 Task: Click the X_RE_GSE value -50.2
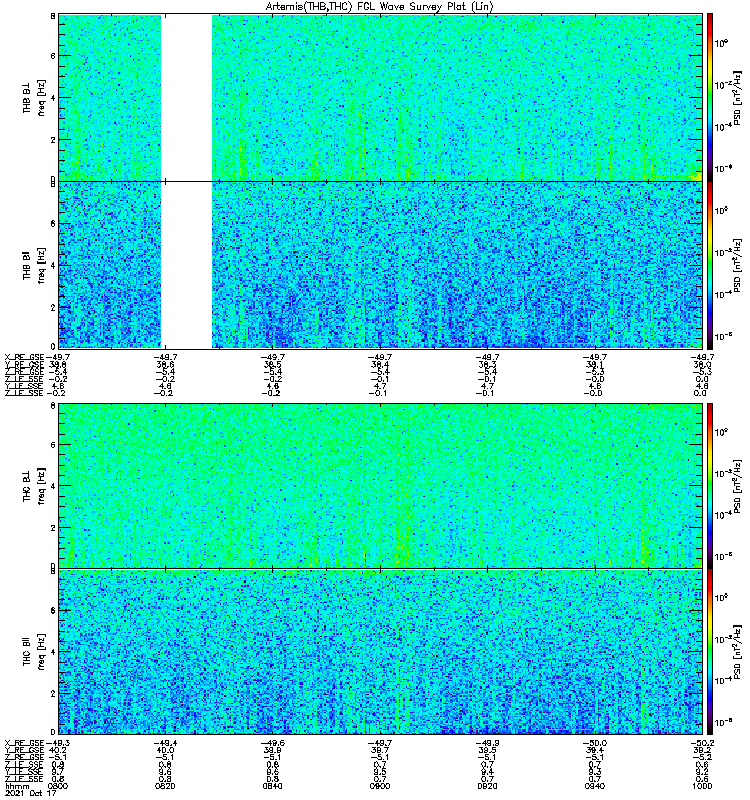click(x=702, y=743)
